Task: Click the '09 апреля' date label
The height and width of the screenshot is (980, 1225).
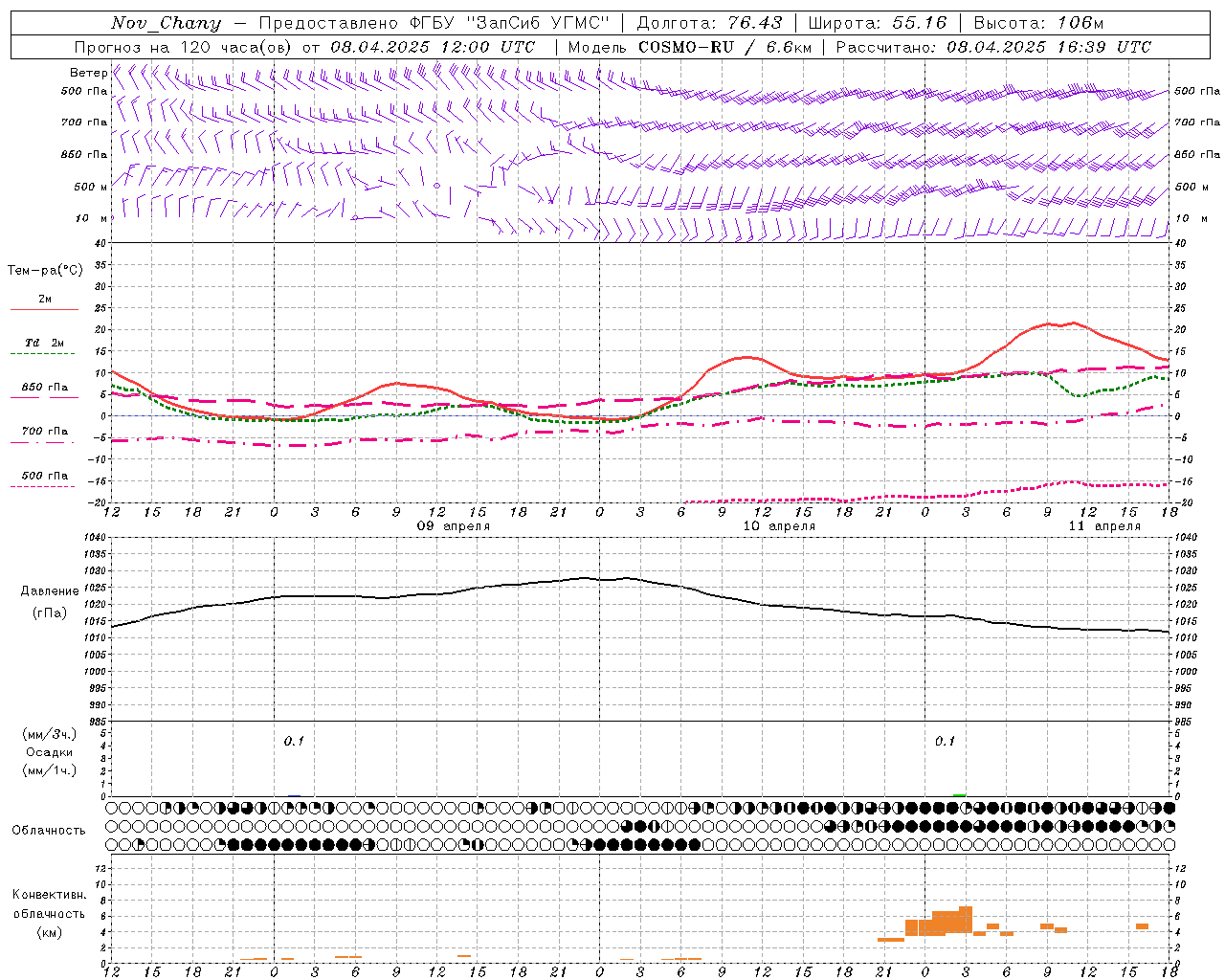Action: click(x=454, y=526)
